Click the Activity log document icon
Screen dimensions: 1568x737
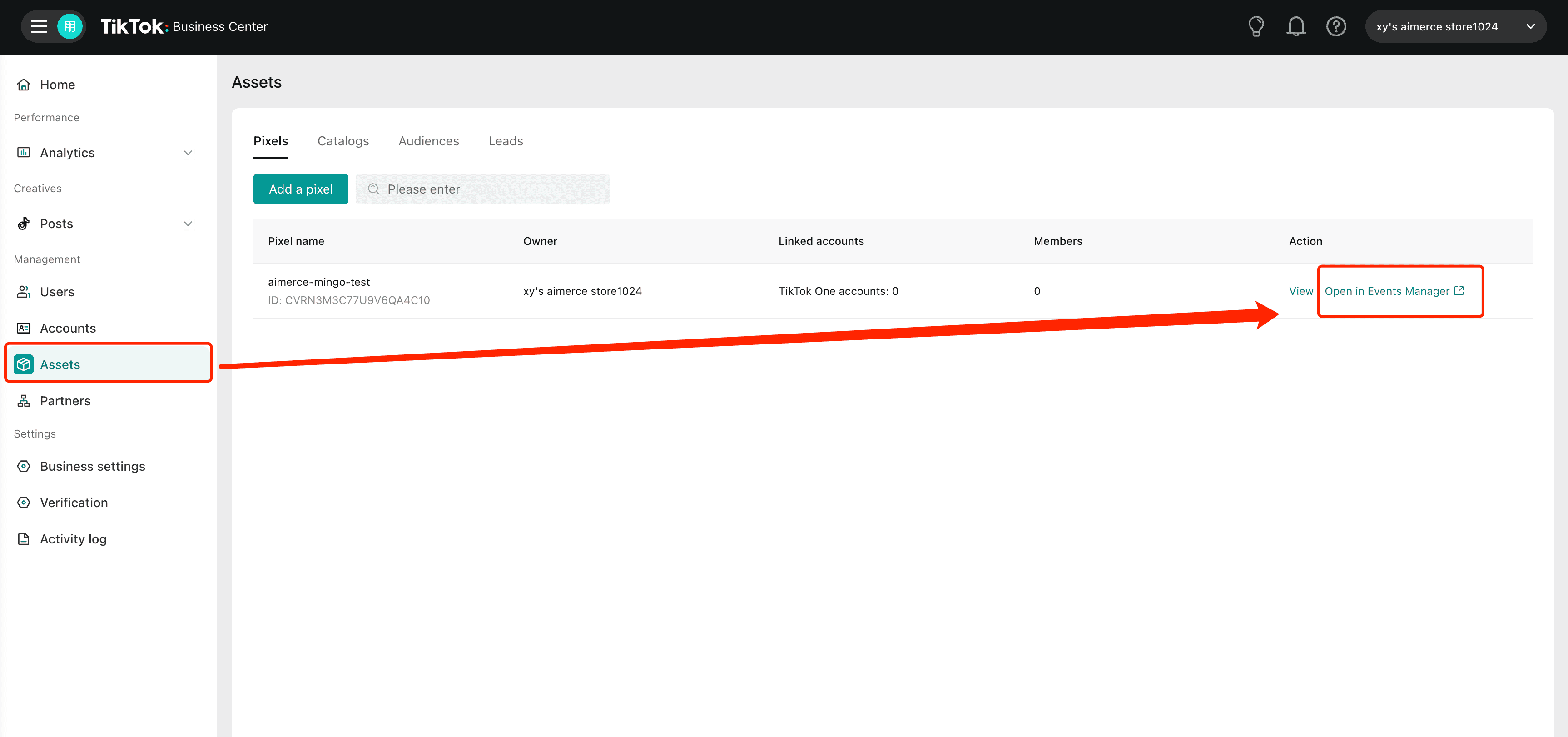point(24,539)
